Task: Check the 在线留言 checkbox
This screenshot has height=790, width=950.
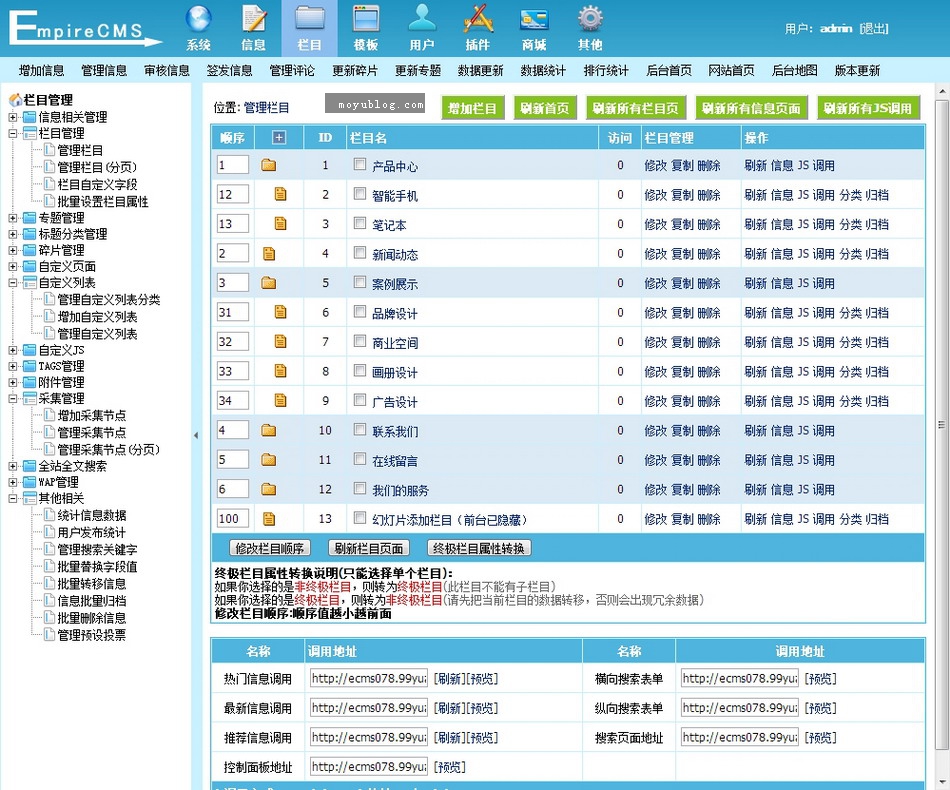Action: (x=360, y=459)
